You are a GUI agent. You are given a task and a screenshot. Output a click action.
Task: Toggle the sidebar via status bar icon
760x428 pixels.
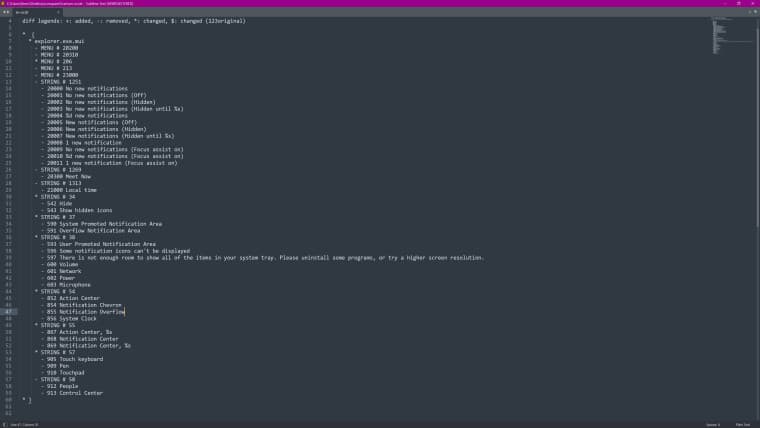[x=4, y=425]
